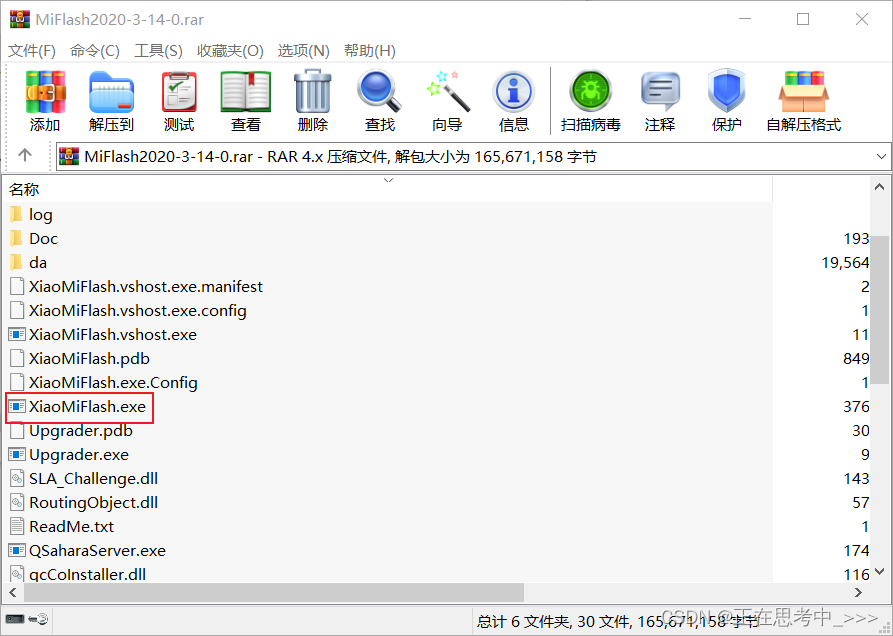Open the 文件(F) menu
The width and height of the screenshot is (893, 636).
click(x=32, y=51)
